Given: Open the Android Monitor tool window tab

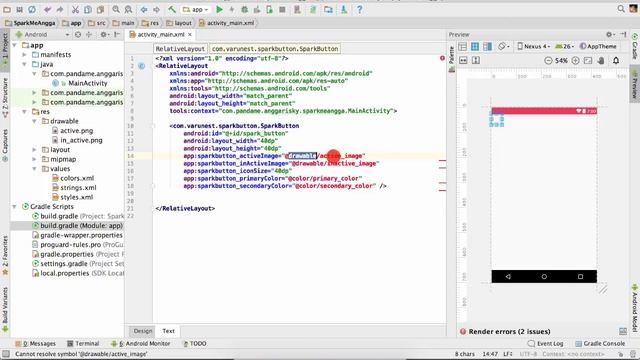Looking at the screenshot, I should (141, 344).
